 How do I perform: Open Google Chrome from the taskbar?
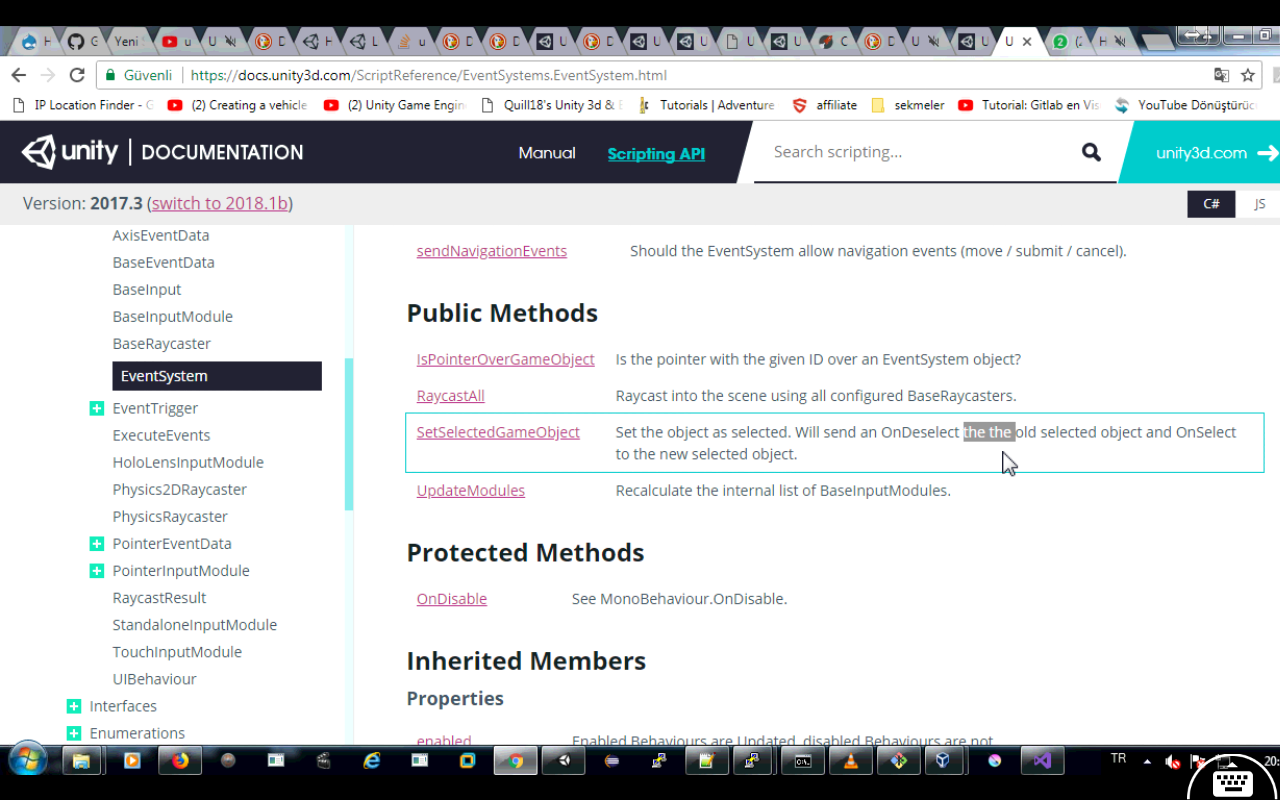(515, 761)
